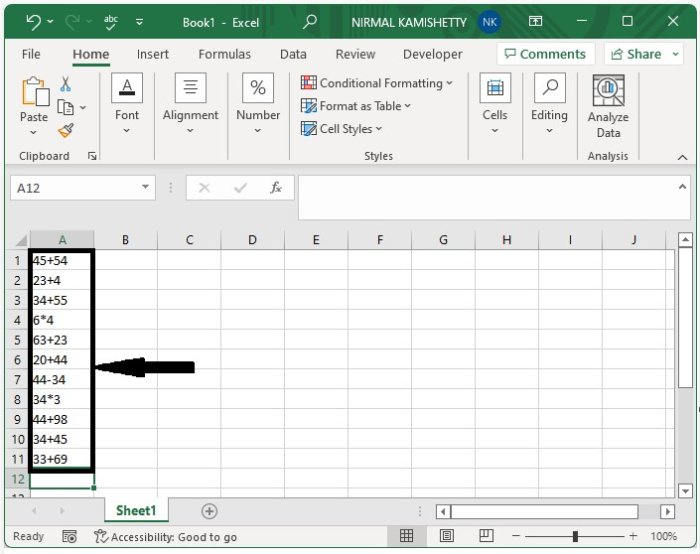
Task: Select column D header
Action: click(x=252, y=240)
